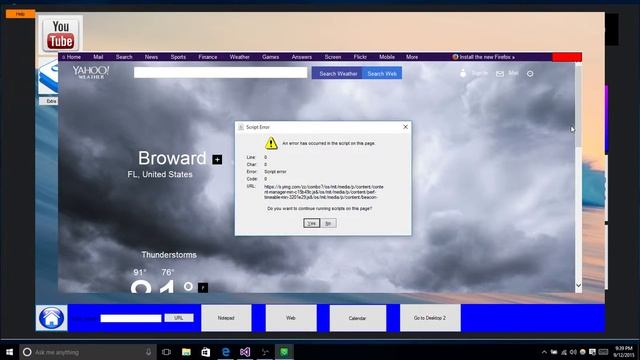Open Mail in the Yahoo navigation bar

click(98, 57)
